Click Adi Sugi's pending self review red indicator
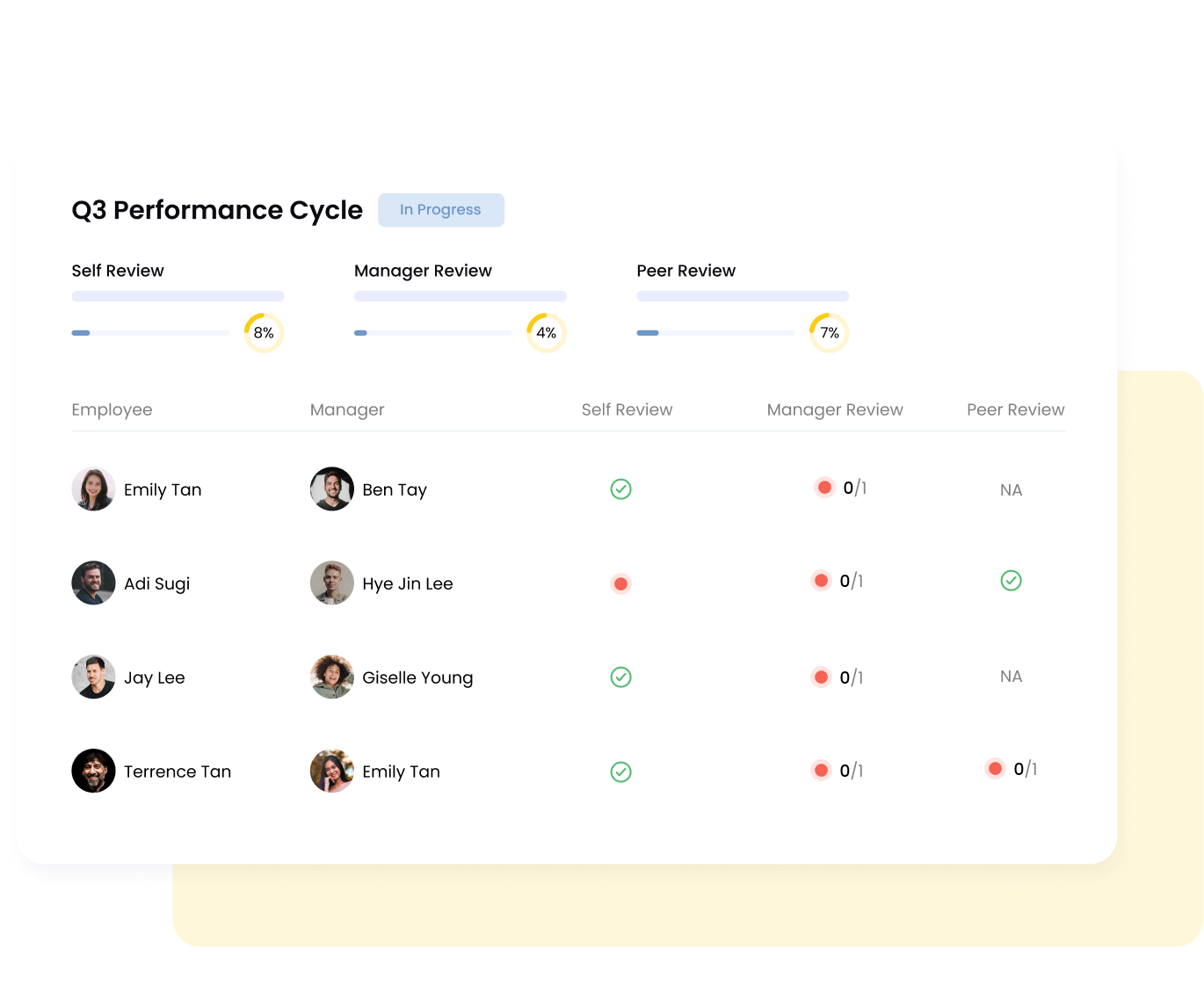Screen dimensions: 1204x1007 point(621,583)
